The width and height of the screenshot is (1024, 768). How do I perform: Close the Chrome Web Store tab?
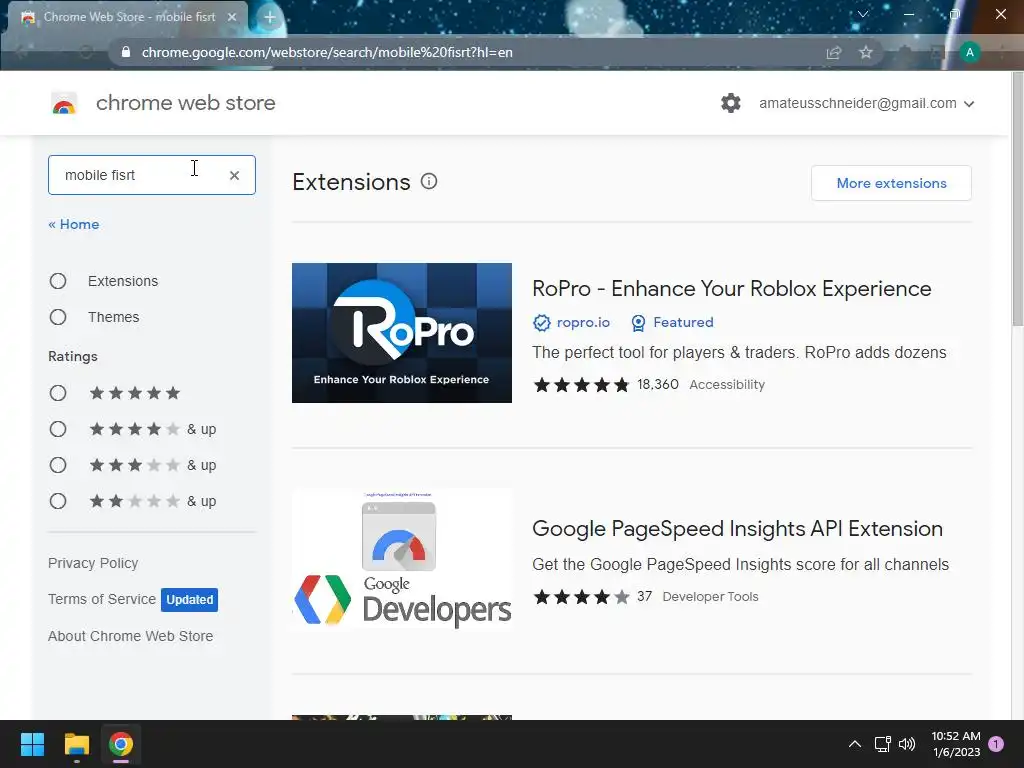(232, 17)
